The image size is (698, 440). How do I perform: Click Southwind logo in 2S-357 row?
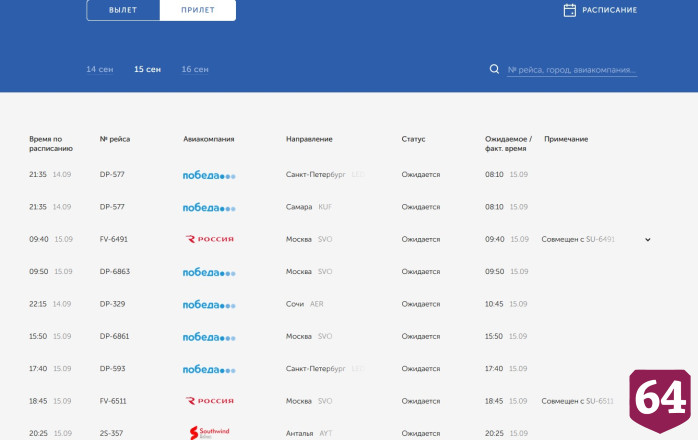(x=209, y=432)
